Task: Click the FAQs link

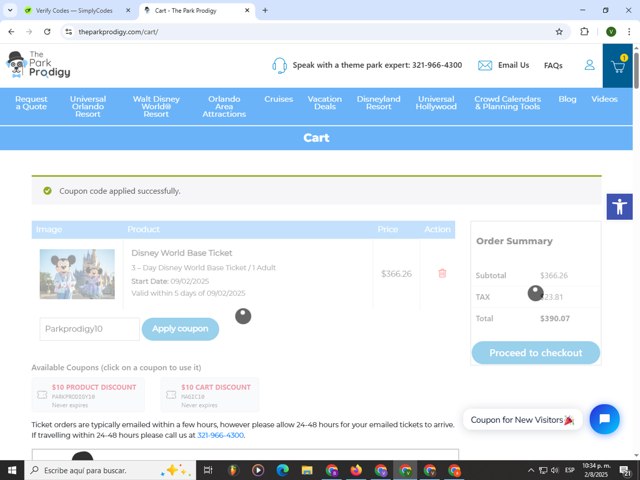Action: [x=553, y=65]
